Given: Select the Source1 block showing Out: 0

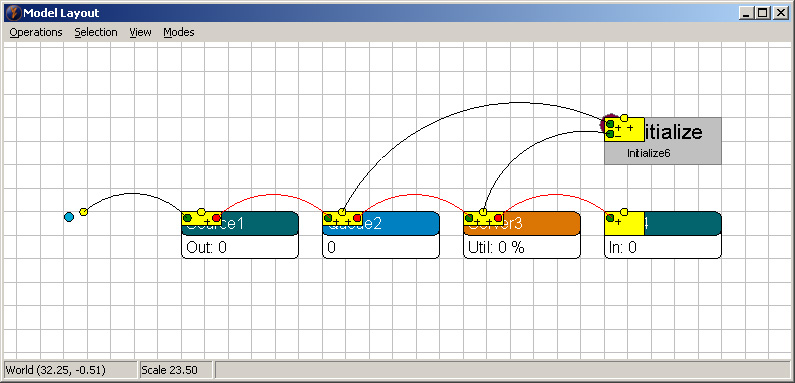Looking at the screenshot, I should (x=240, y=235).
